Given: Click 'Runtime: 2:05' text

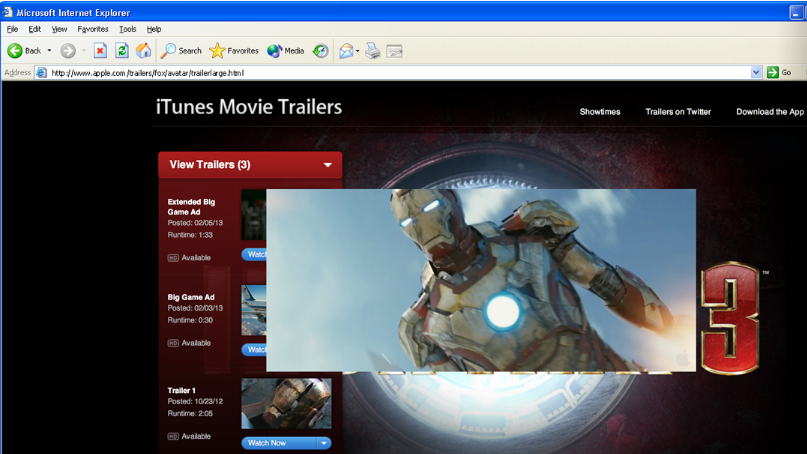Looking at the screenshot, I should pyautogui.click(x=190, y=413).
